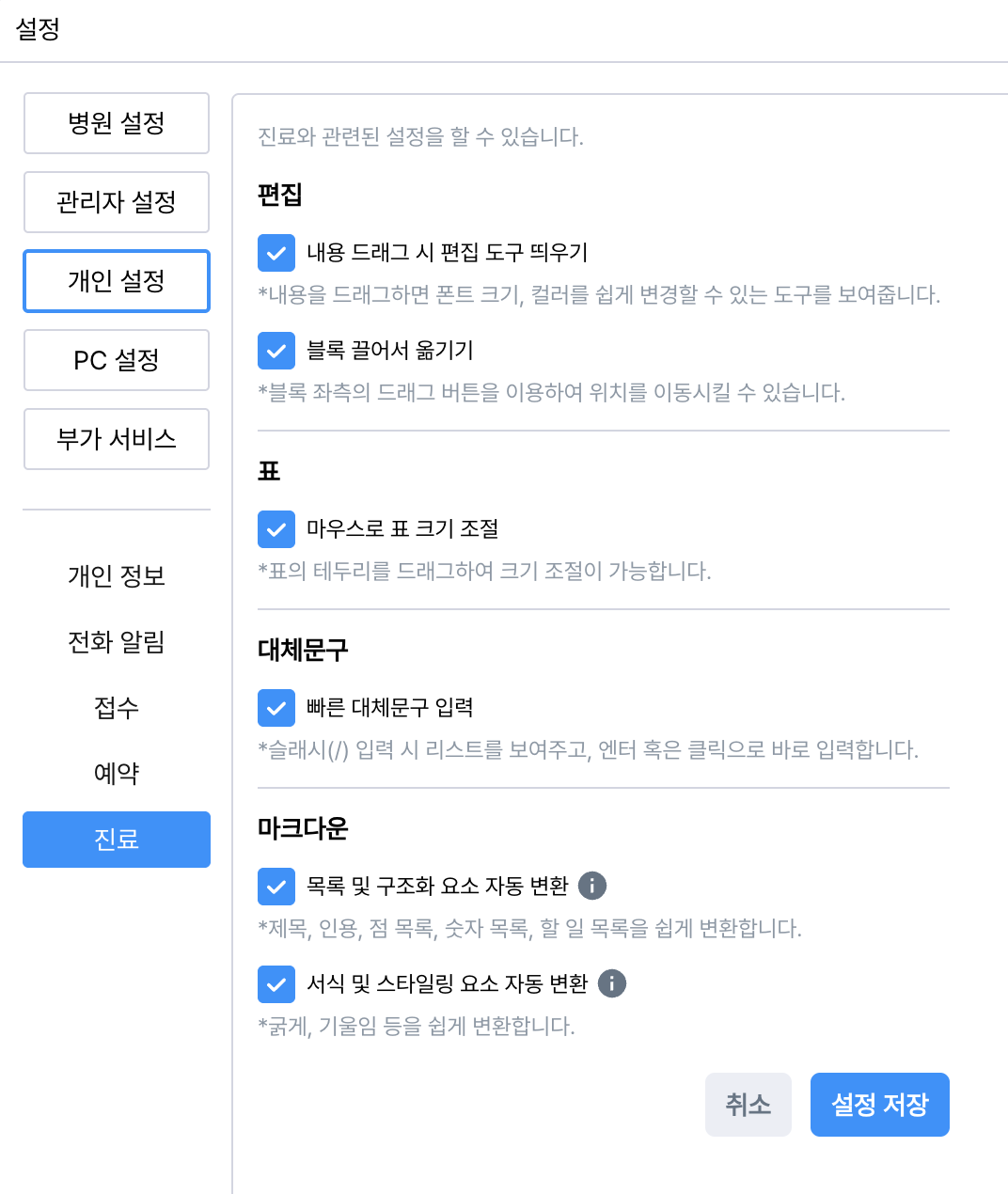This screenshot has width=1008, height=1194.
Task: Open 개인 정보 submenu
Action: pyautogui.click(x=117, y=575)
